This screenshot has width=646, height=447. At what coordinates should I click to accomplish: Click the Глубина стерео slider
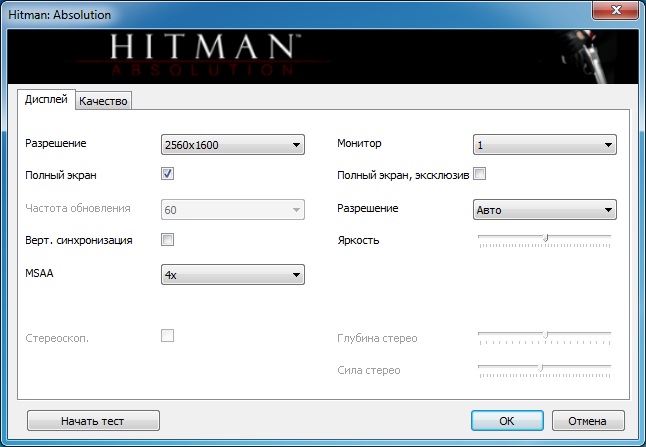(x=545, y=337)
